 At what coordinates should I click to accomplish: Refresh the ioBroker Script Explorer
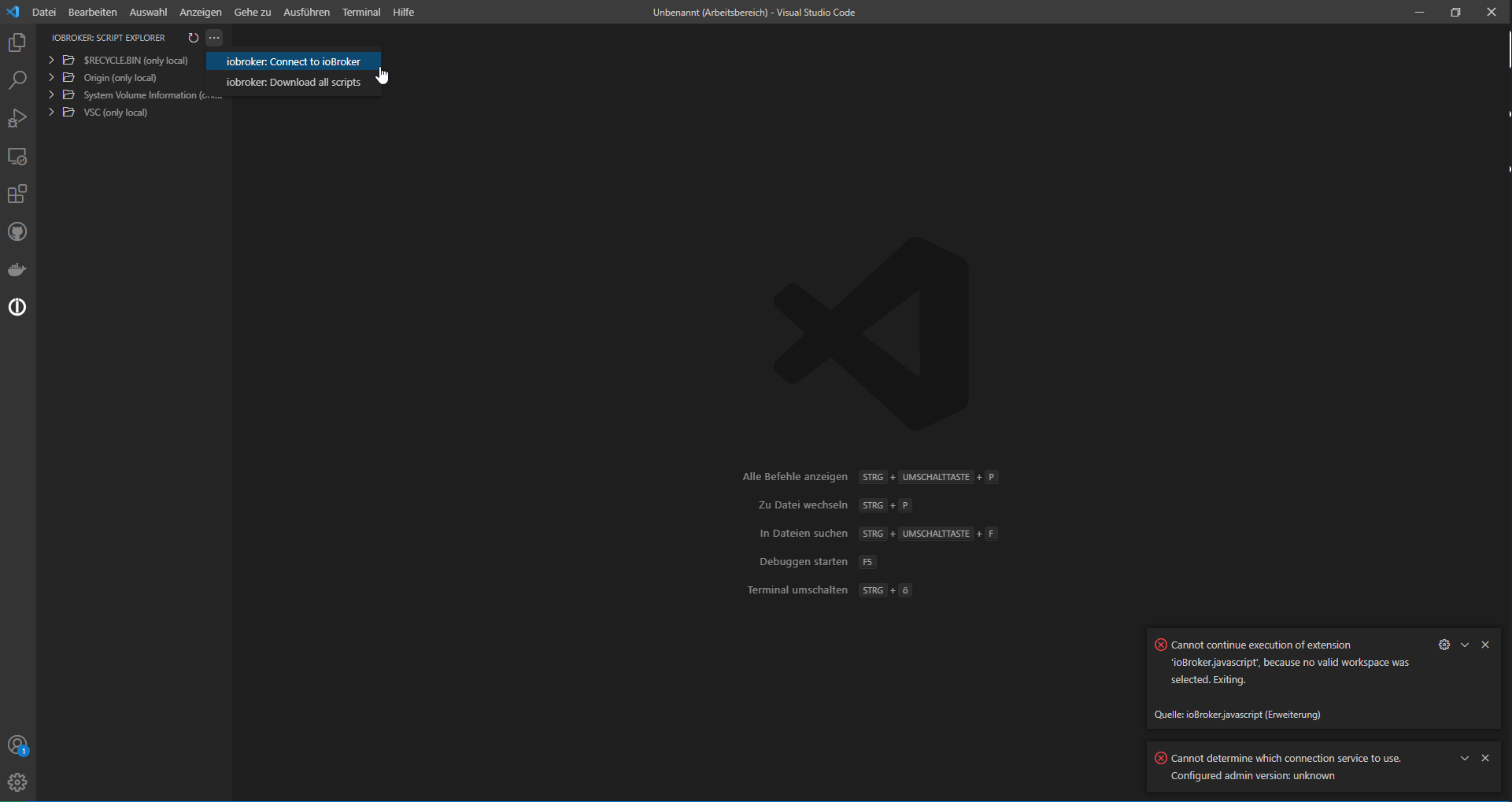(193, 38)
